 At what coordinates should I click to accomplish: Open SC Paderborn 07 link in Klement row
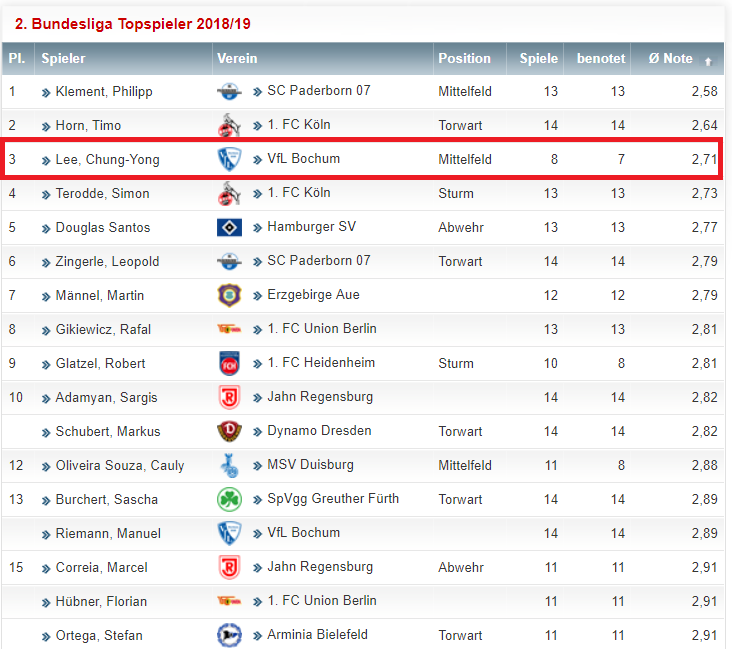click(x=319, y=90)
